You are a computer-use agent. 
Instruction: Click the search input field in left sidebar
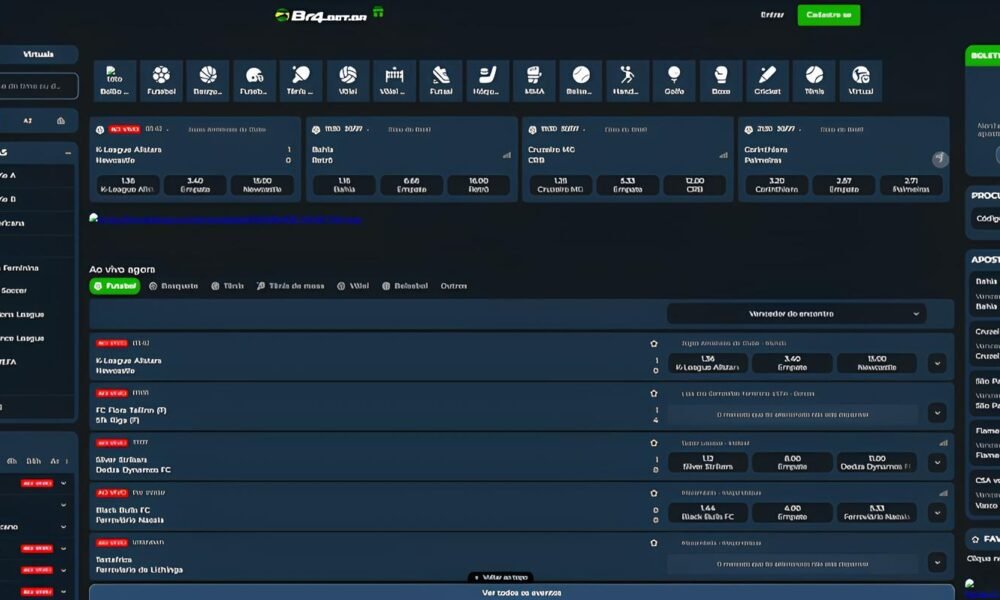pos(38,86)
